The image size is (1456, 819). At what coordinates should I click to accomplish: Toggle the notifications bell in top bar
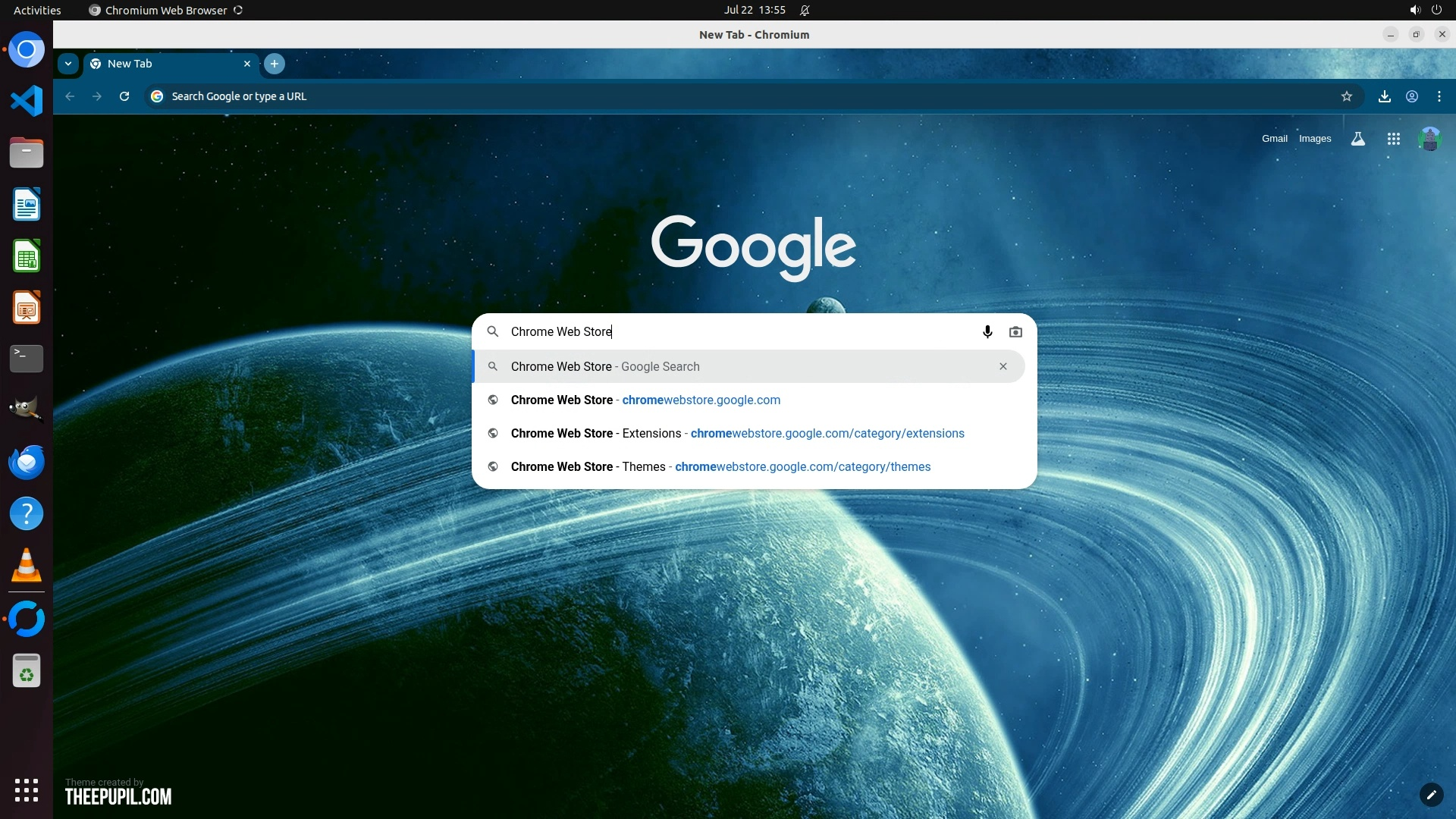[x=805, y=10]
